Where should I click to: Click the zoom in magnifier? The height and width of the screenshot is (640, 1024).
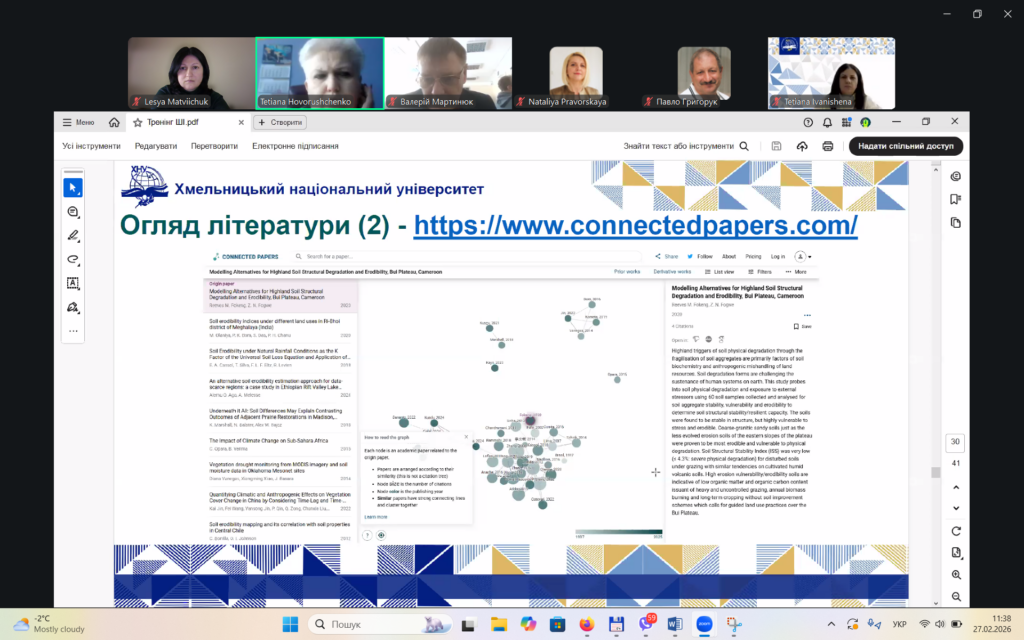[x=956, y=575]
